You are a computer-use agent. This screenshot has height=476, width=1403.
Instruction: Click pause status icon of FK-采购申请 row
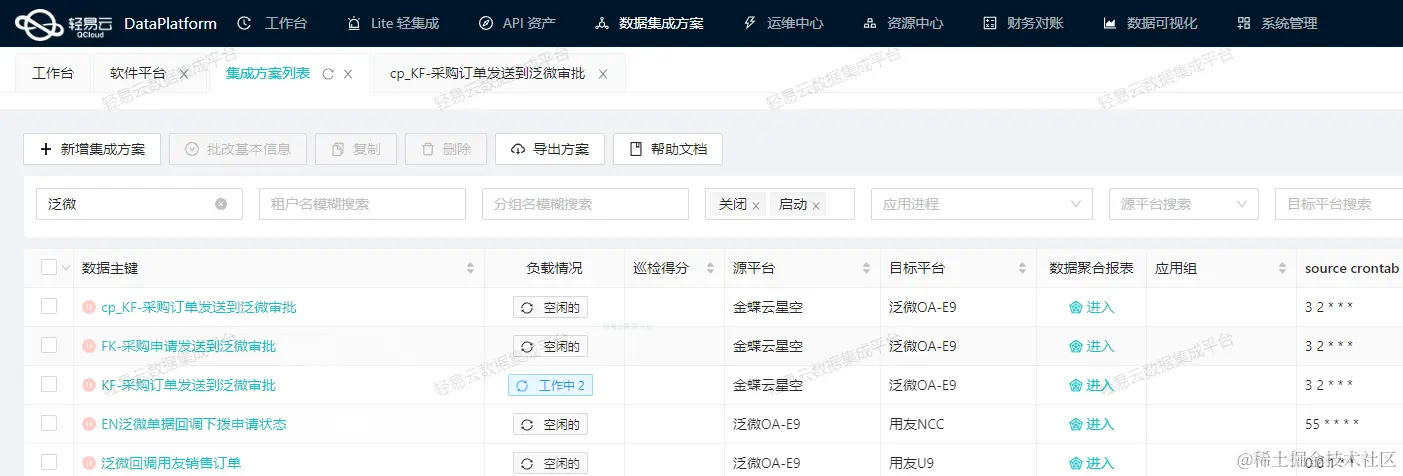[89, 346]
